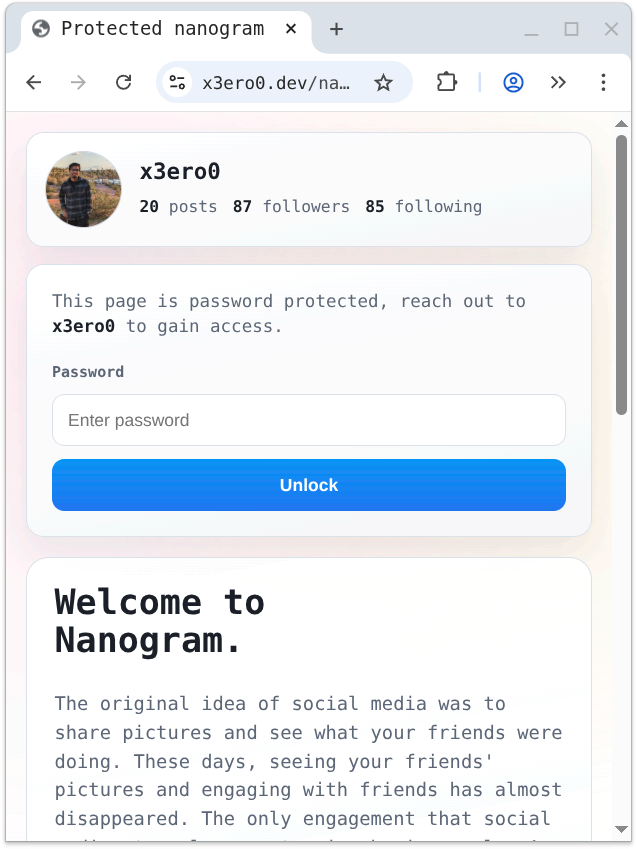The image size is (637, 849).
Task: Expand the hidden toolbar items chevron
Action: click(558, 83)
